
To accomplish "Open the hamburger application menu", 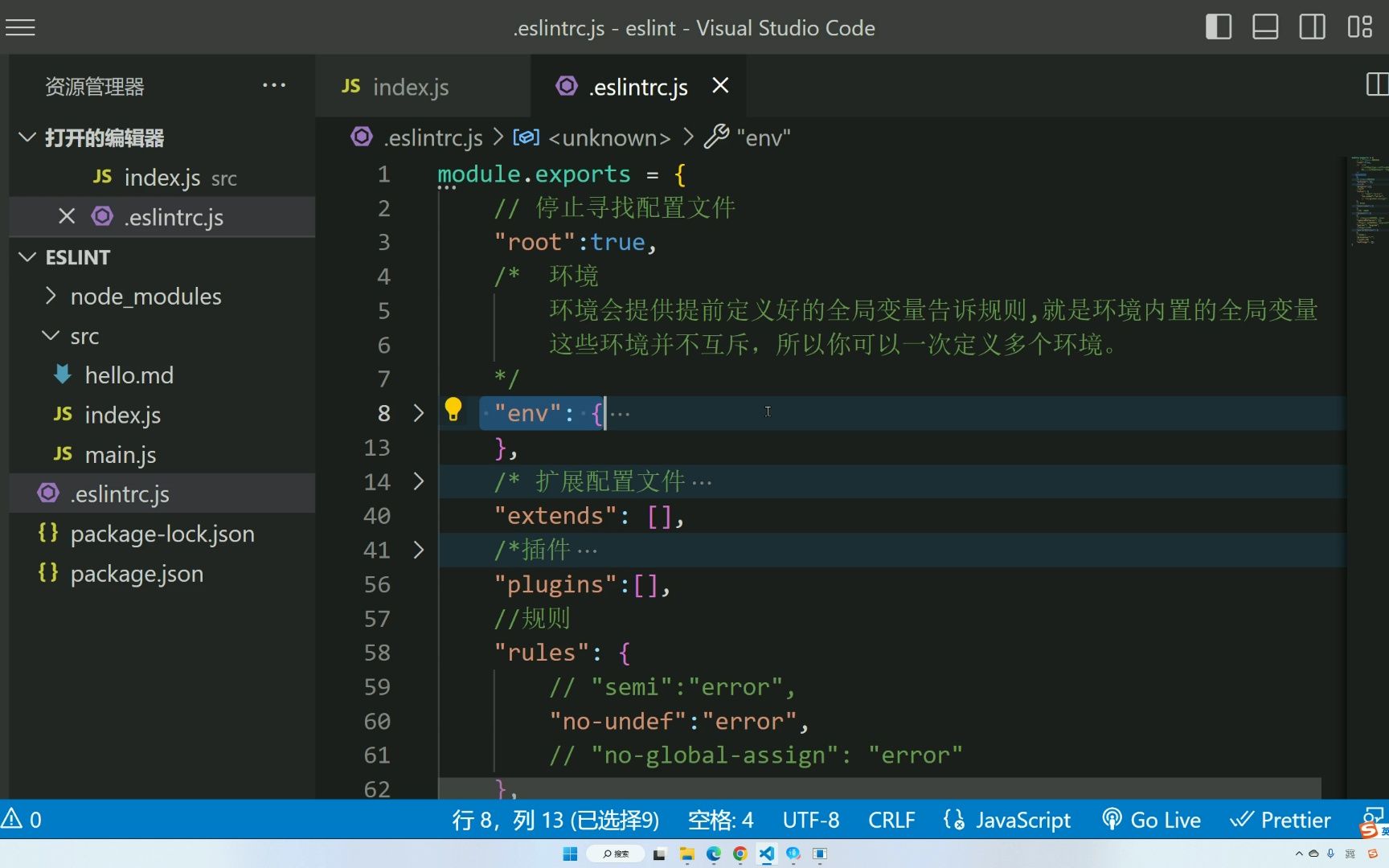I will [20, 27].
